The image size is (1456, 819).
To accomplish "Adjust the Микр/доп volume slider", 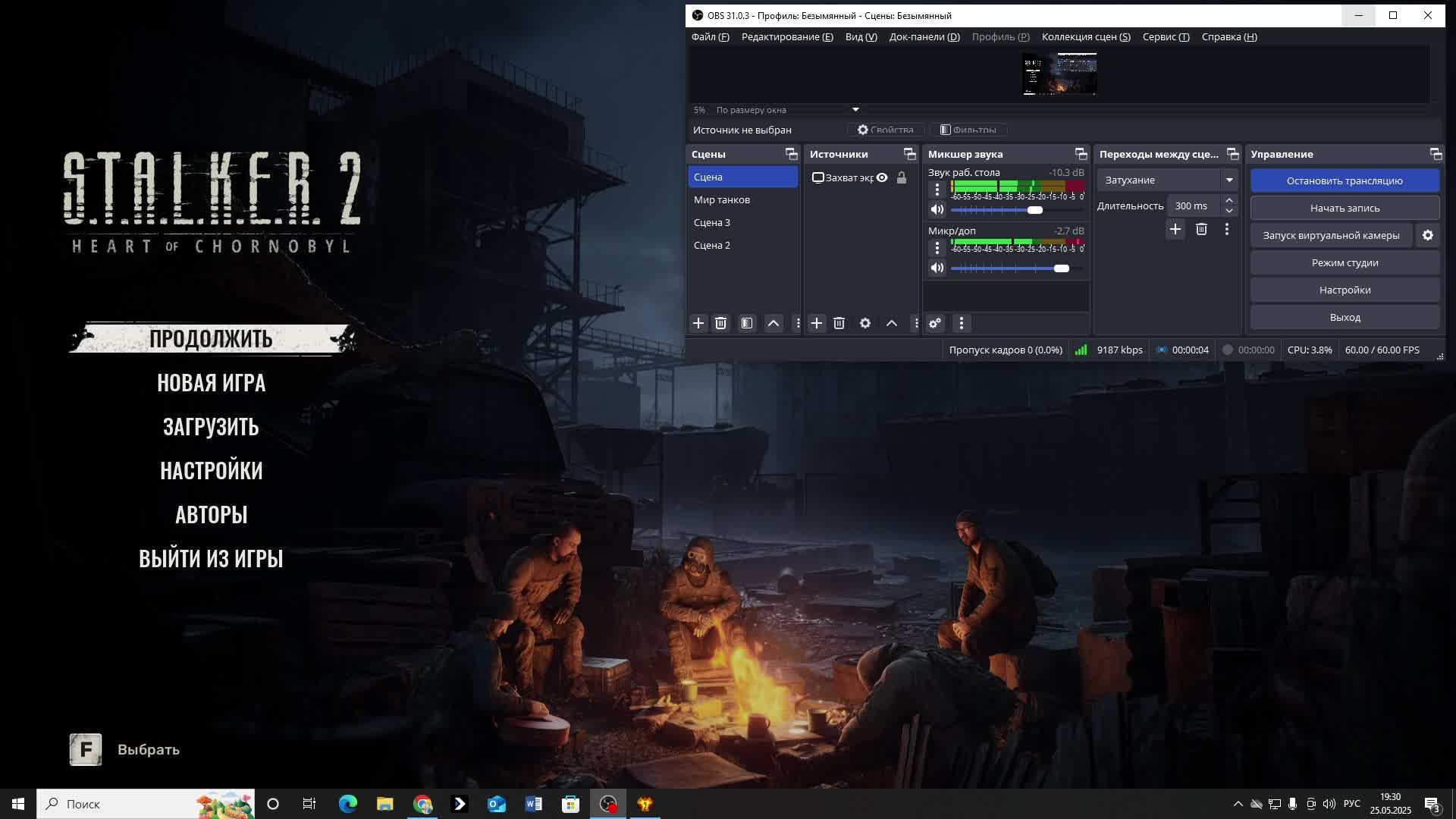I will pyautogui.click(x=1061, y=268).
